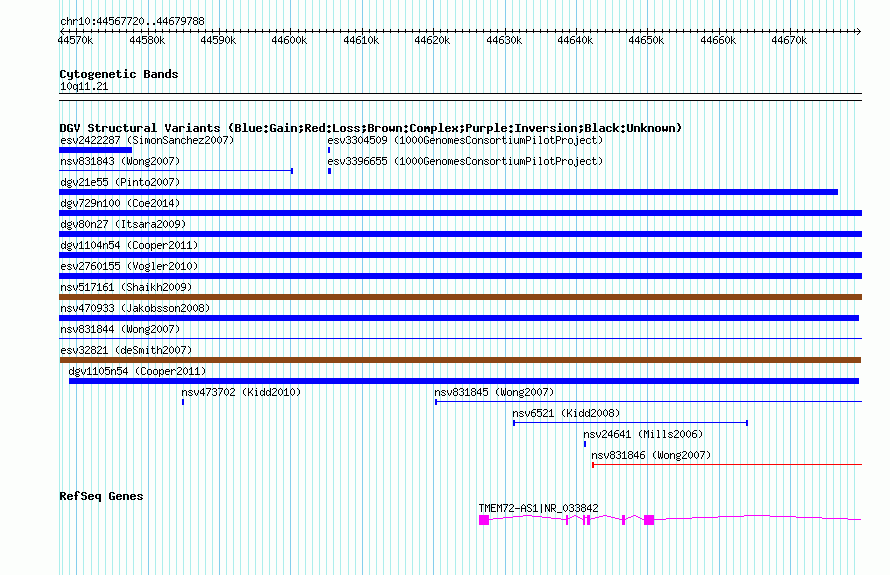
Task: Click the 44620k ruler position
Action: [432, 40]
